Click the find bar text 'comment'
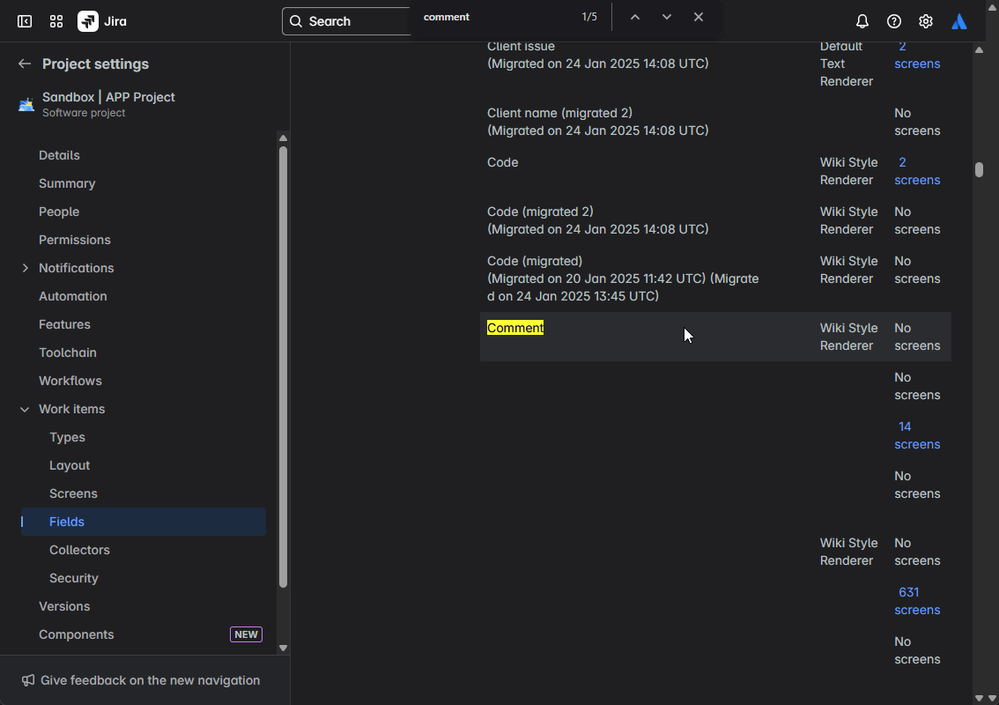 coord(446,17)
